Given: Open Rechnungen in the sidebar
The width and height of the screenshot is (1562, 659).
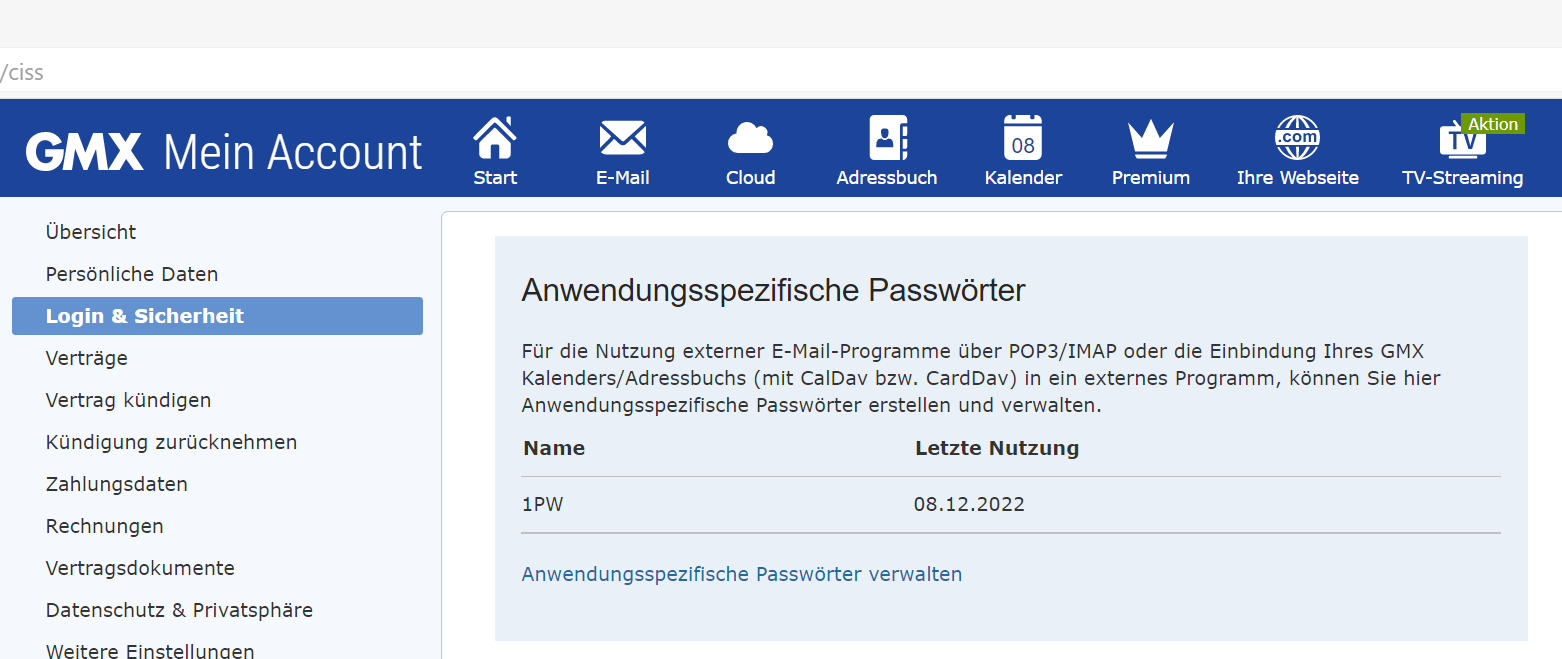Looking at the screenshot, I should click(105, 526).
